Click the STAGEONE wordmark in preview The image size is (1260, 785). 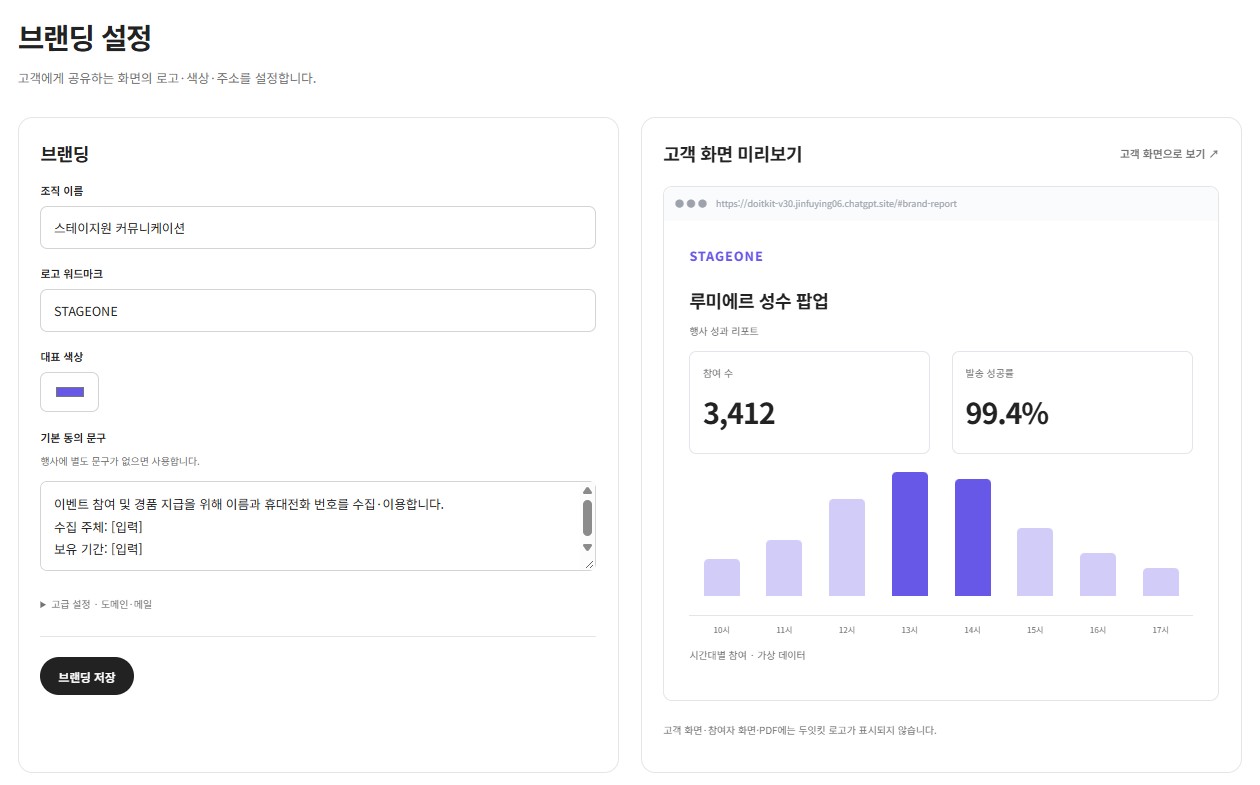[726, 257]
